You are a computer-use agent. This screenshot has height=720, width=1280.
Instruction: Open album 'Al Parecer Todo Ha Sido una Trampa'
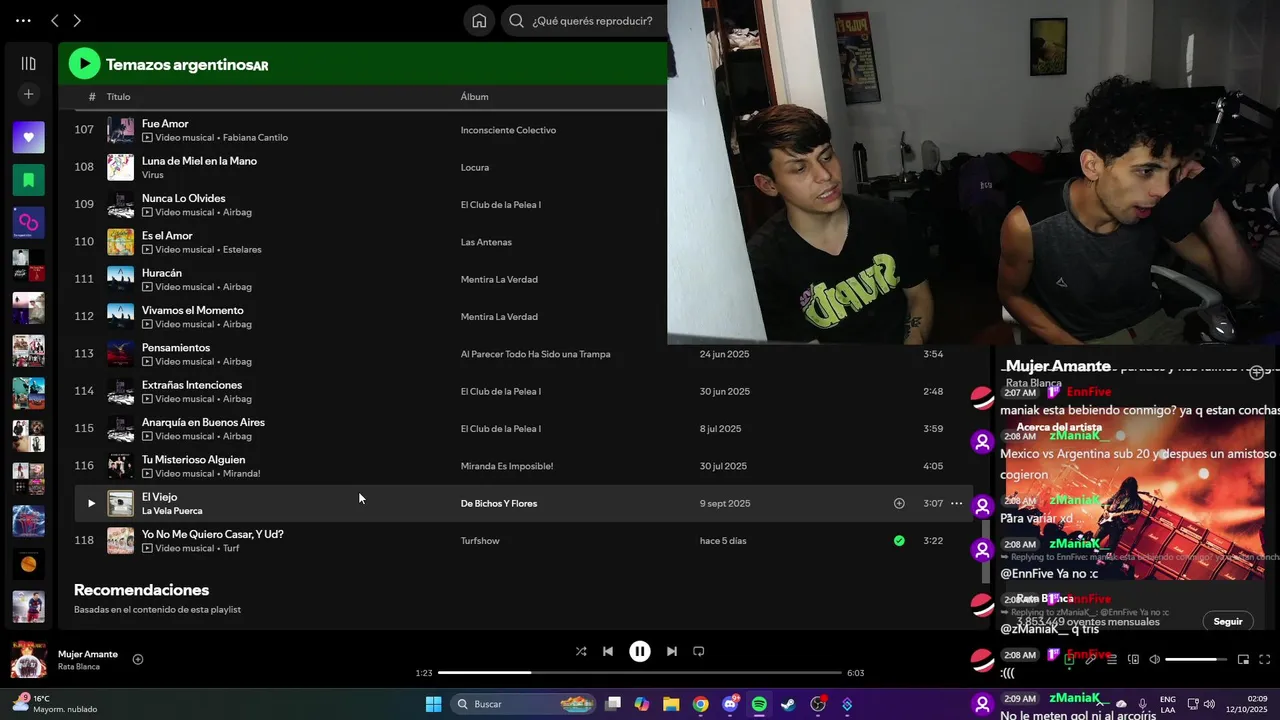click(535, 354)
